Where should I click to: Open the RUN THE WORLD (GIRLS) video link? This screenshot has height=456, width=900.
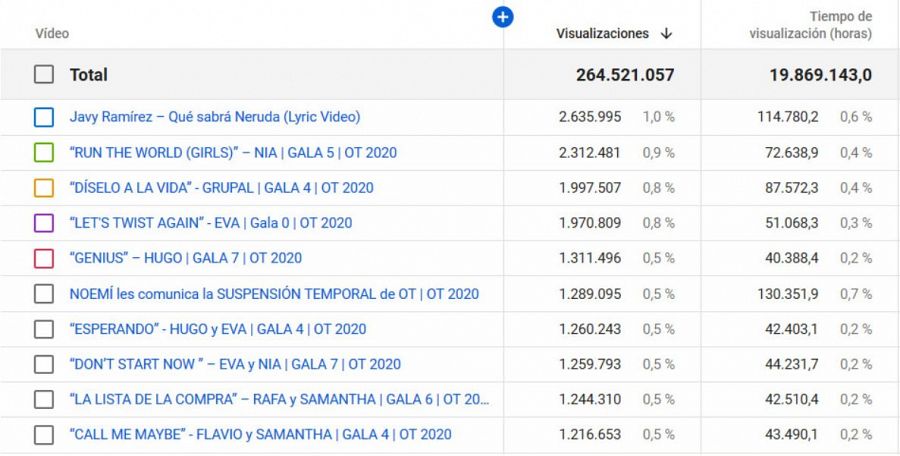[235, 152]
